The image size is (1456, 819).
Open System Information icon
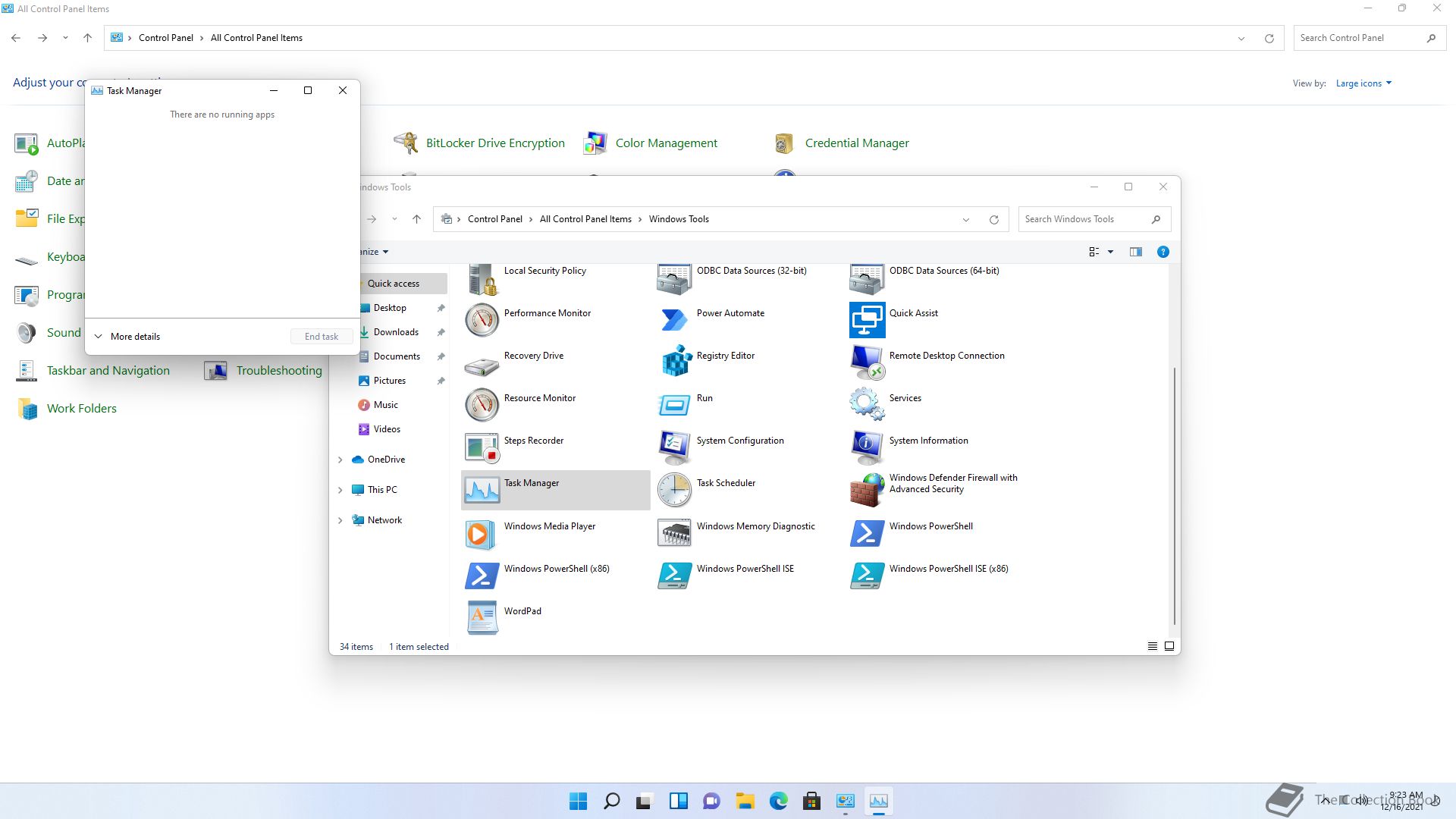[868, 447]
